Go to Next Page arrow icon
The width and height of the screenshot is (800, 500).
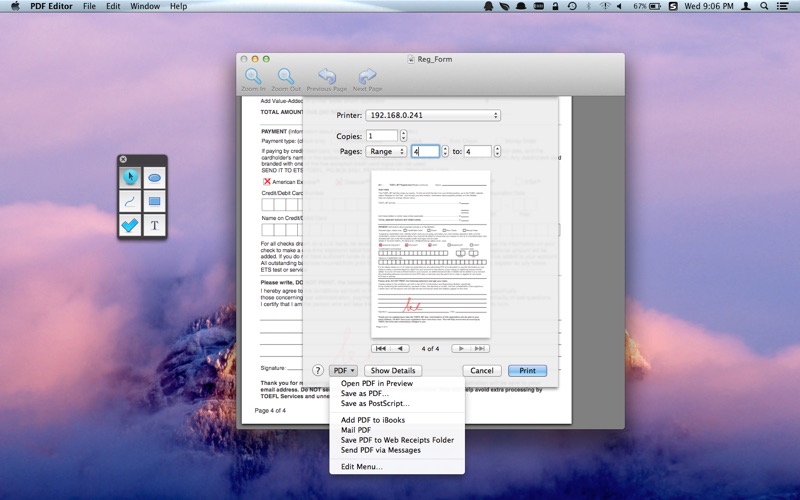point(367,77)
